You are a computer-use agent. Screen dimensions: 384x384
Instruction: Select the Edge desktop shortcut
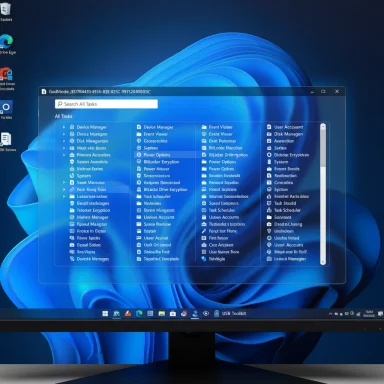point(7,44)
